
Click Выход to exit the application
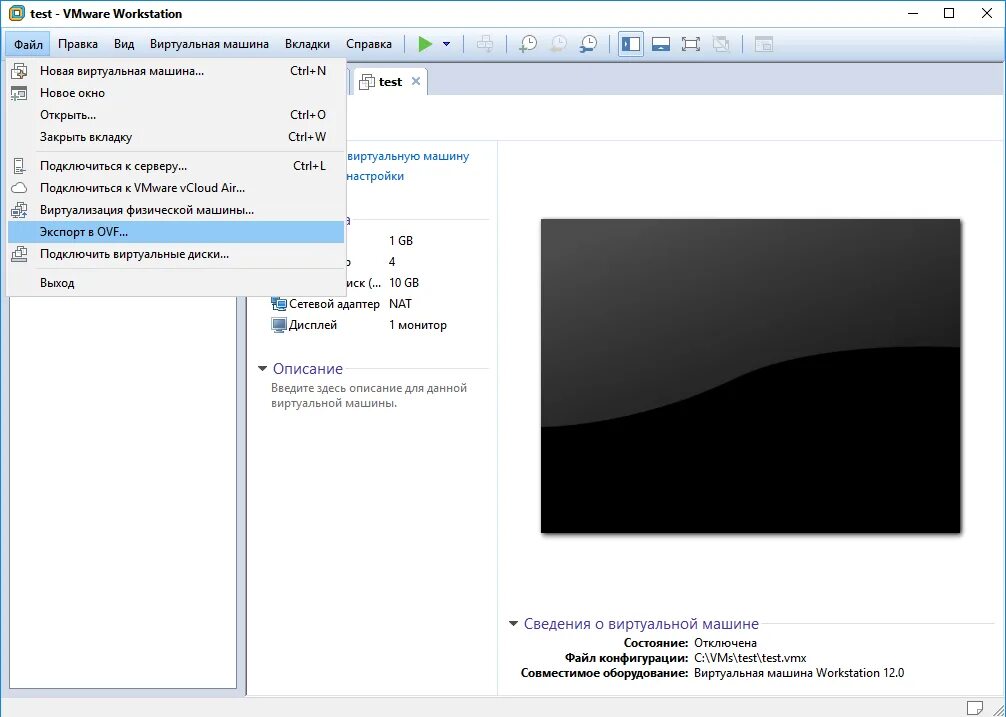point(176,283)
